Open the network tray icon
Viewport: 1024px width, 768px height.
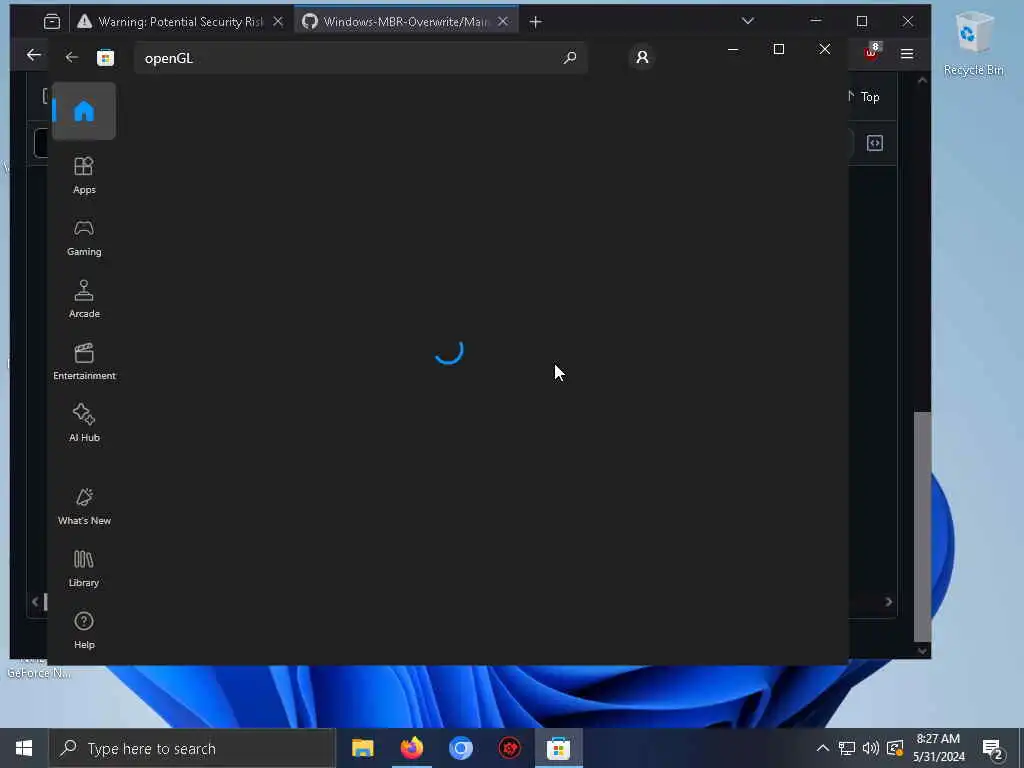point(846,748)
